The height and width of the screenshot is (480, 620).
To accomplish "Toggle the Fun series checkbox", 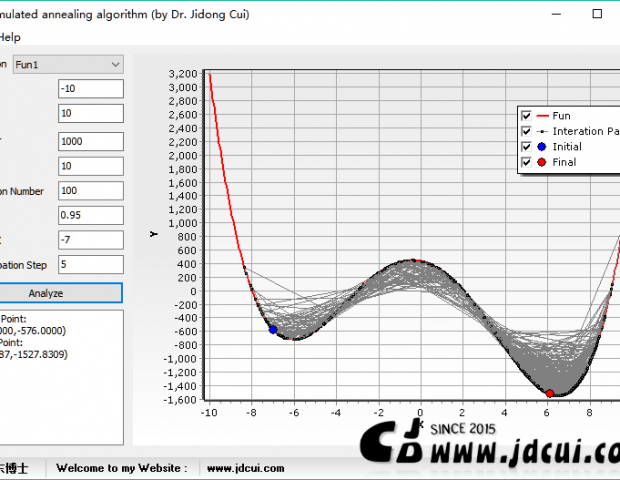I will [526, 116].
